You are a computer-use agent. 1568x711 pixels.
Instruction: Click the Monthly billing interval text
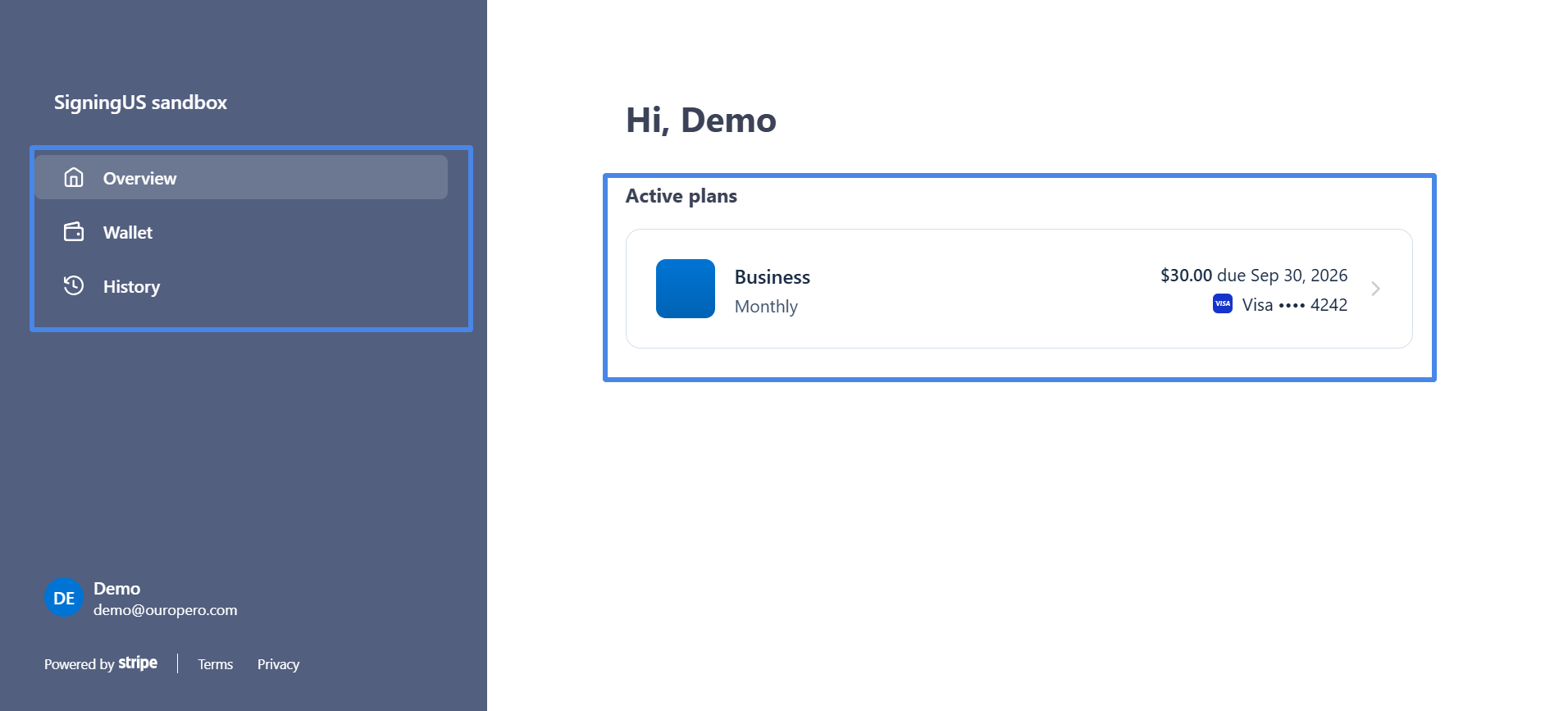tap(766, 307)
